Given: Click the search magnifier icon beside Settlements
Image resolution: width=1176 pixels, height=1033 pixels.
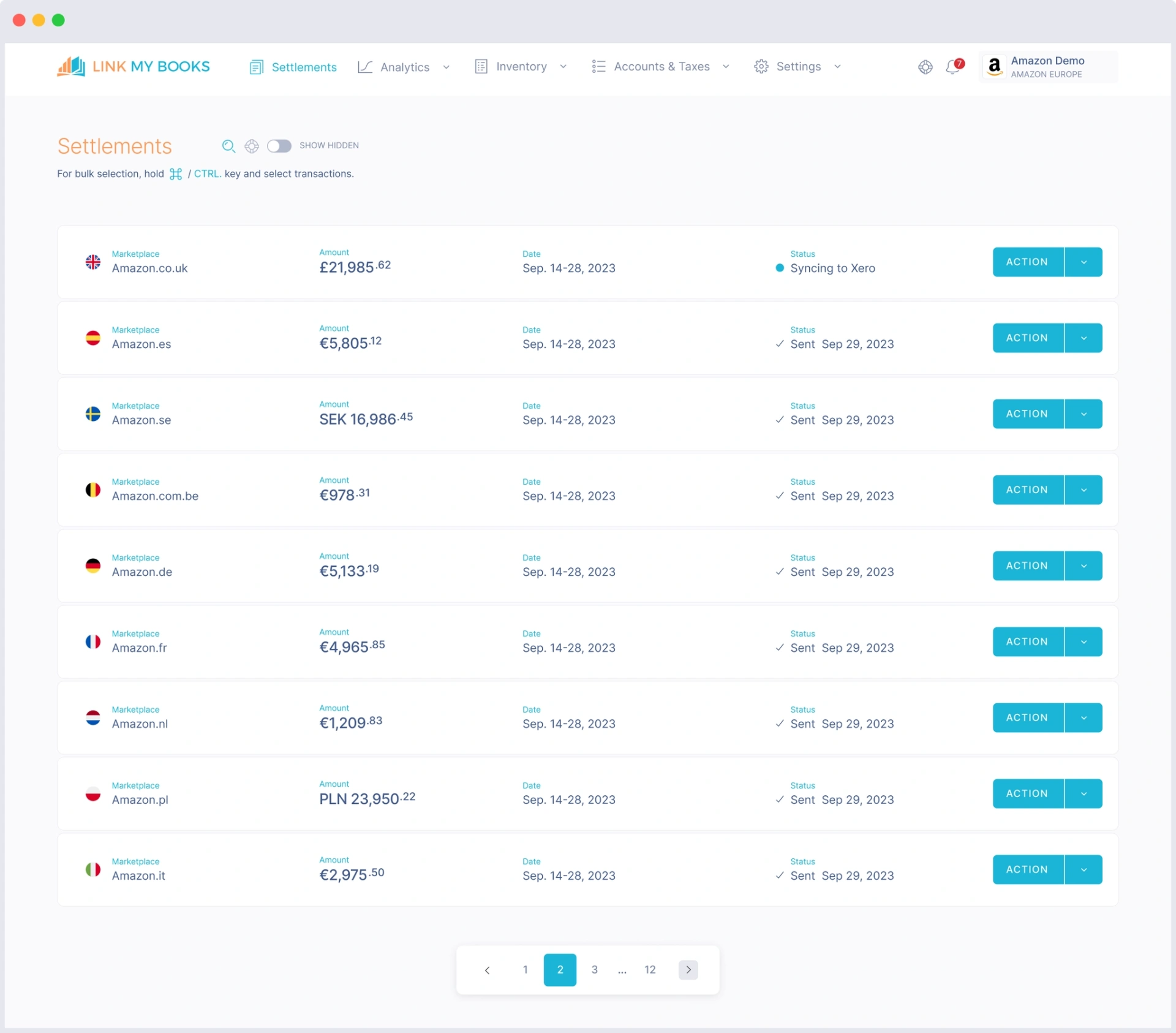Looking at the screenshot, I should click(228, 146).
